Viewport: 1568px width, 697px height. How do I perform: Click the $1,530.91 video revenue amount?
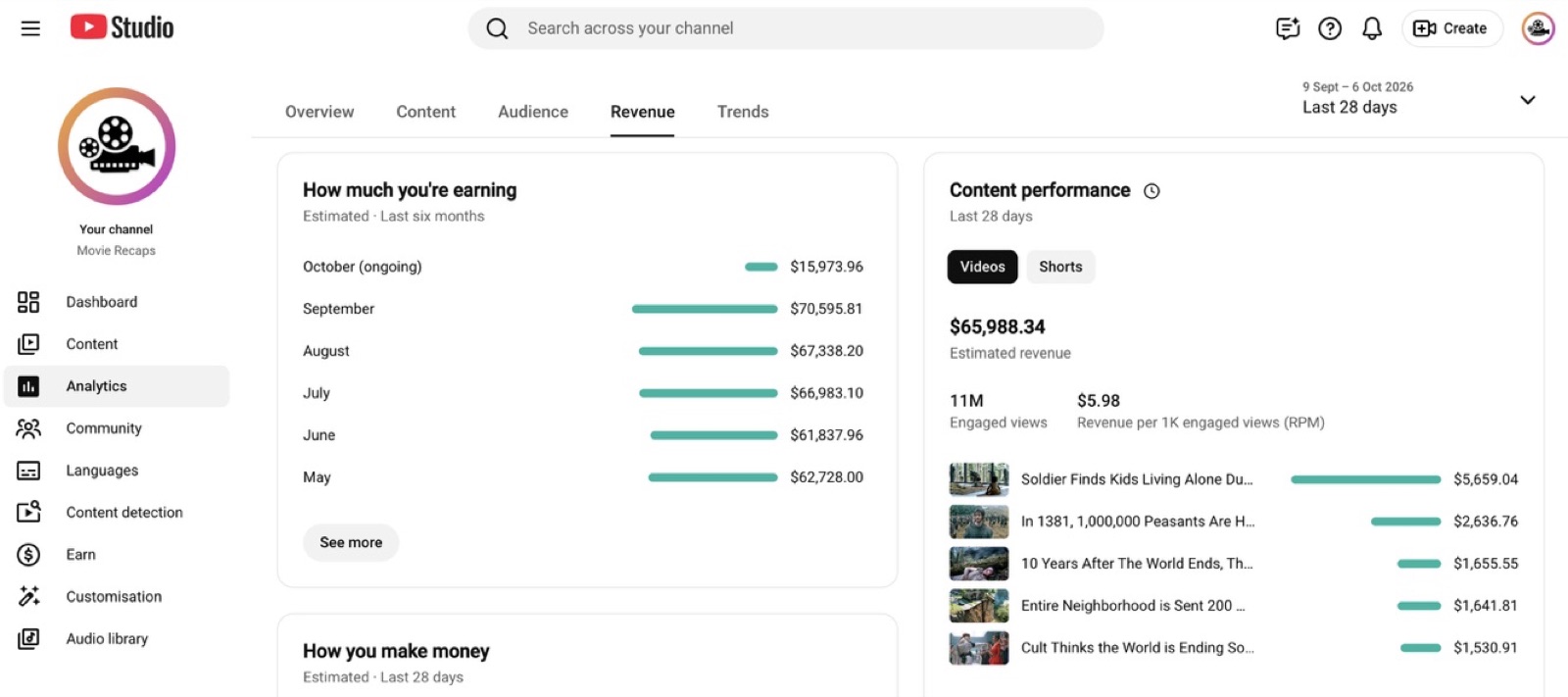[x=1486, y=648]
